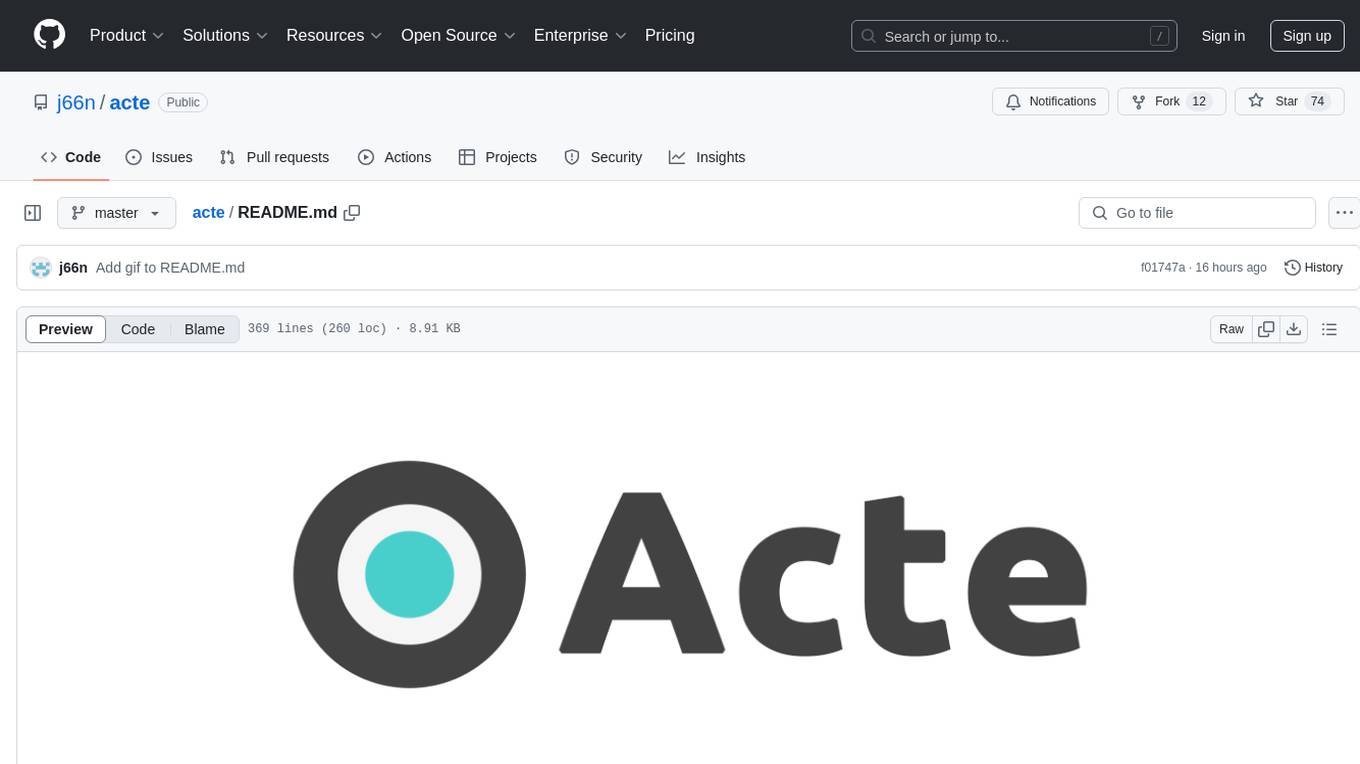
Task: Open the j66n commit author link
Action: pos(73,267)
